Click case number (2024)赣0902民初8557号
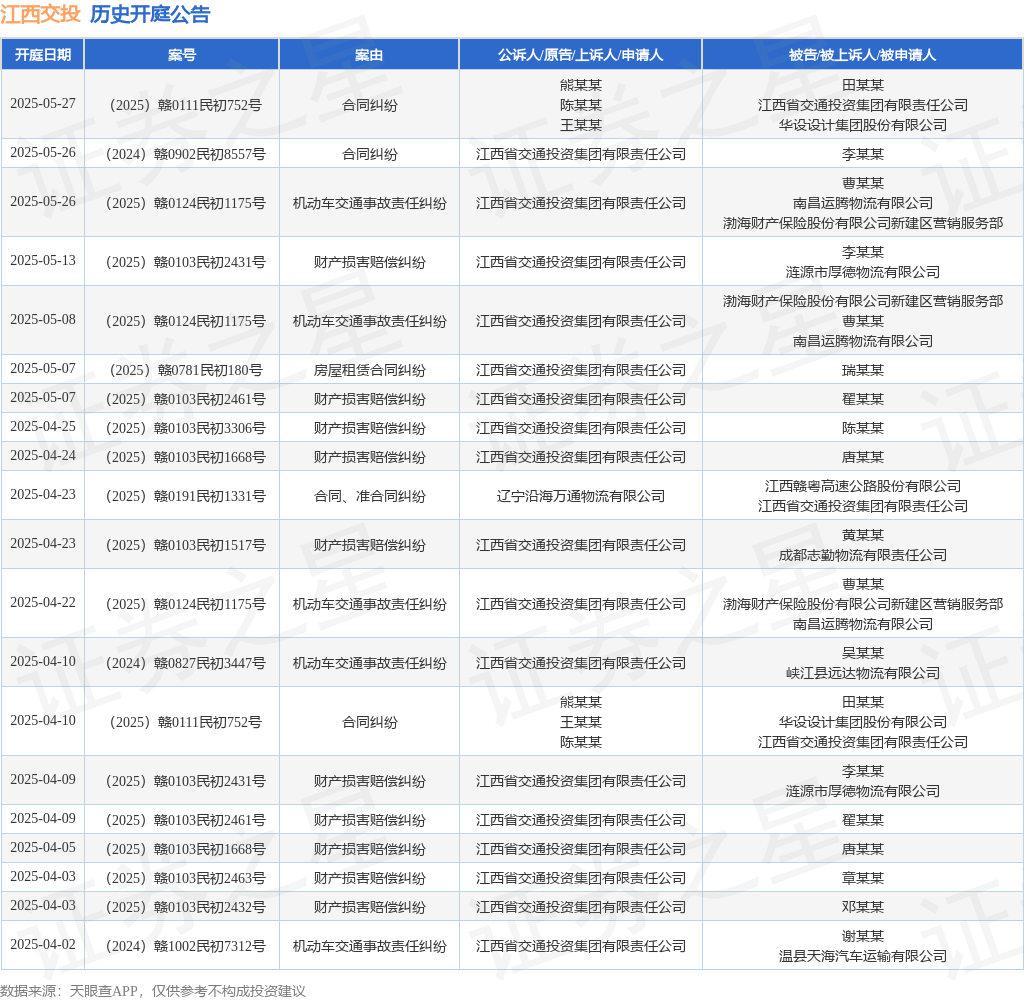 [x=185, y=154]
